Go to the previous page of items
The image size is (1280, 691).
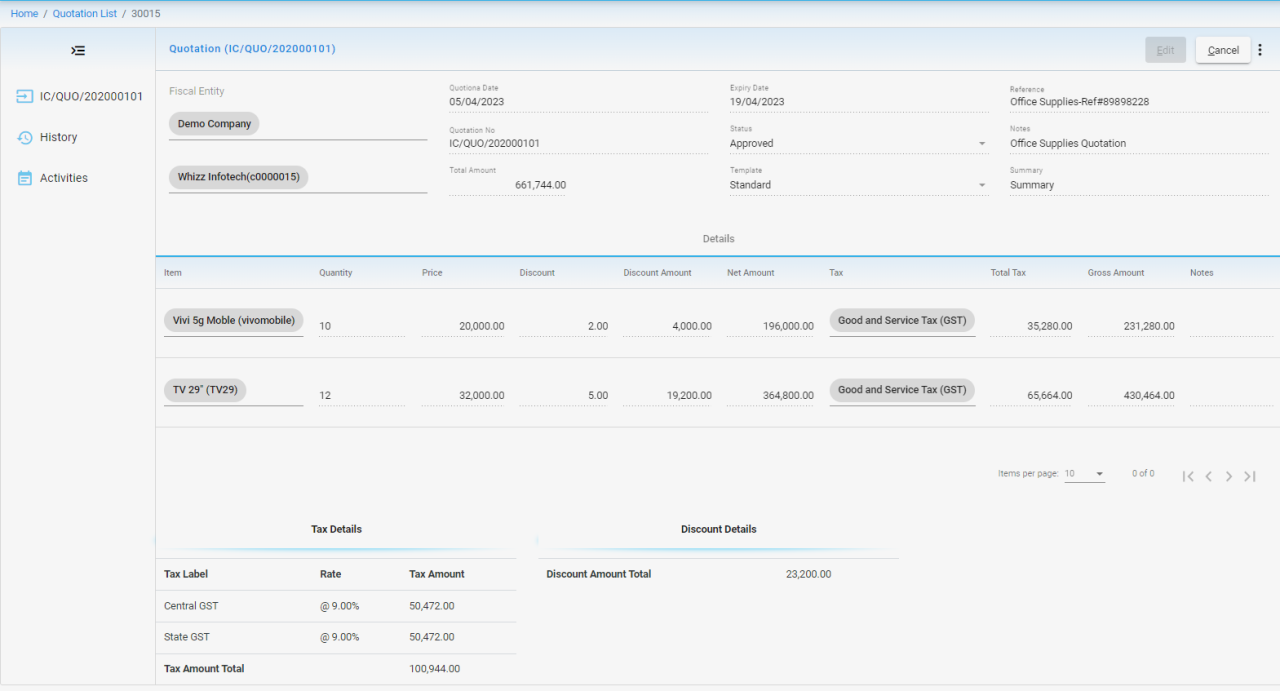[x=1208, y=476]
